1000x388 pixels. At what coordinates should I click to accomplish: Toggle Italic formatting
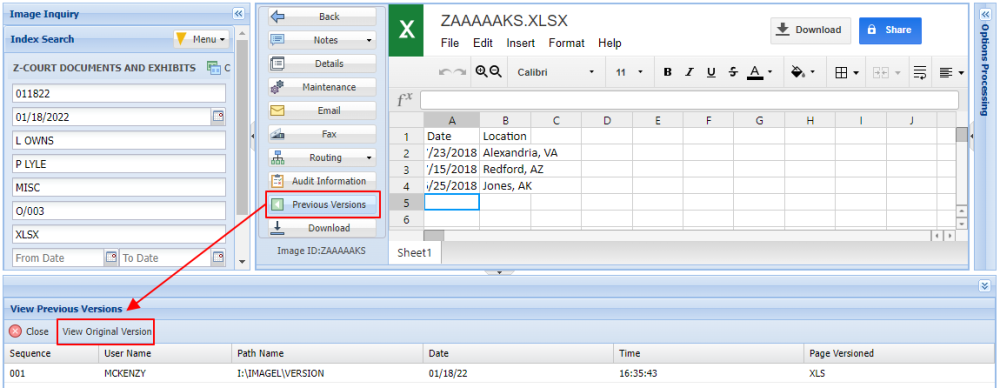pos(689,72)
